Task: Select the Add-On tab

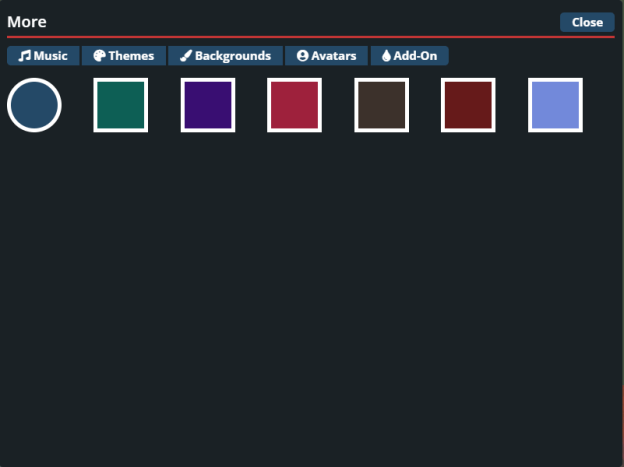Action: tap(409, 56)
